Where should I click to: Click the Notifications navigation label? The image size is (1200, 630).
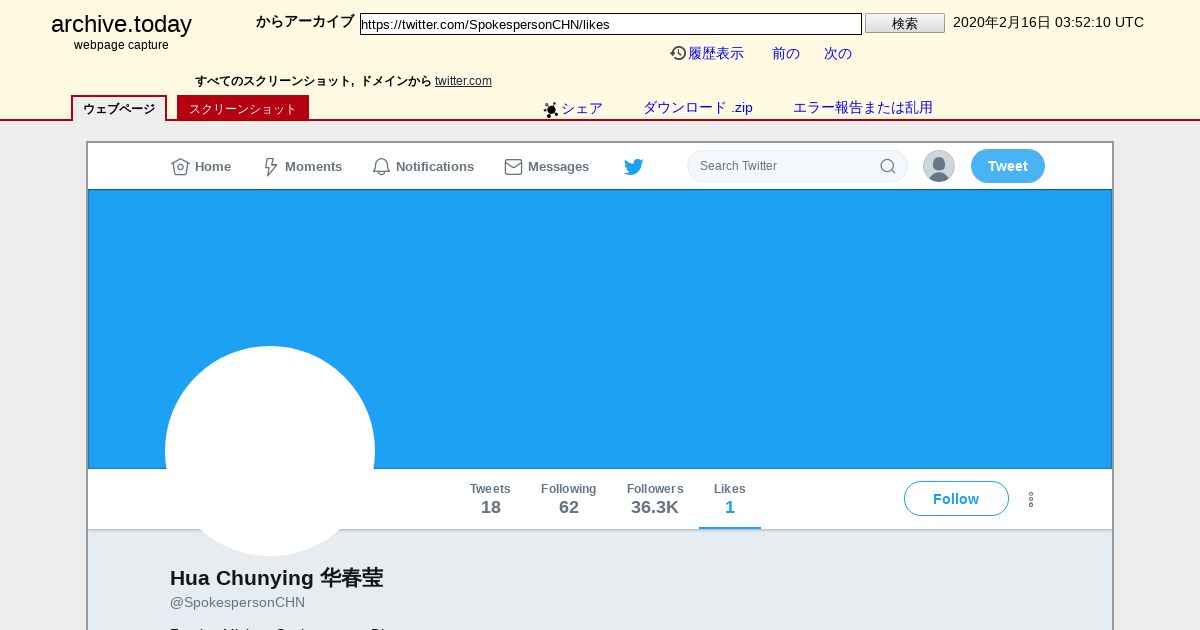click(435, 167)
